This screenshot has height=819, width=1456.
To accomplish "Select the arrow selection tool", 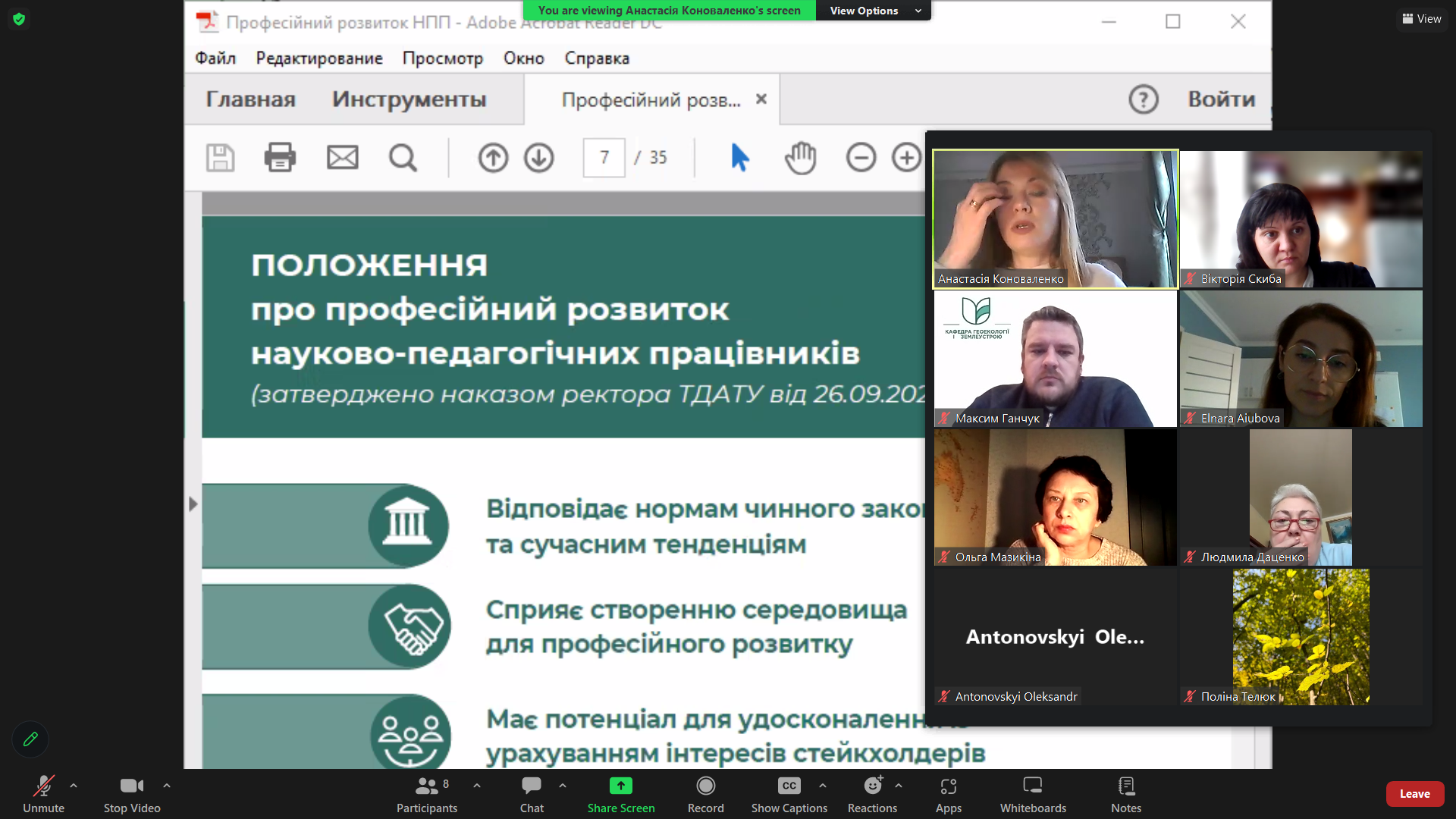I will coord(739,158).
